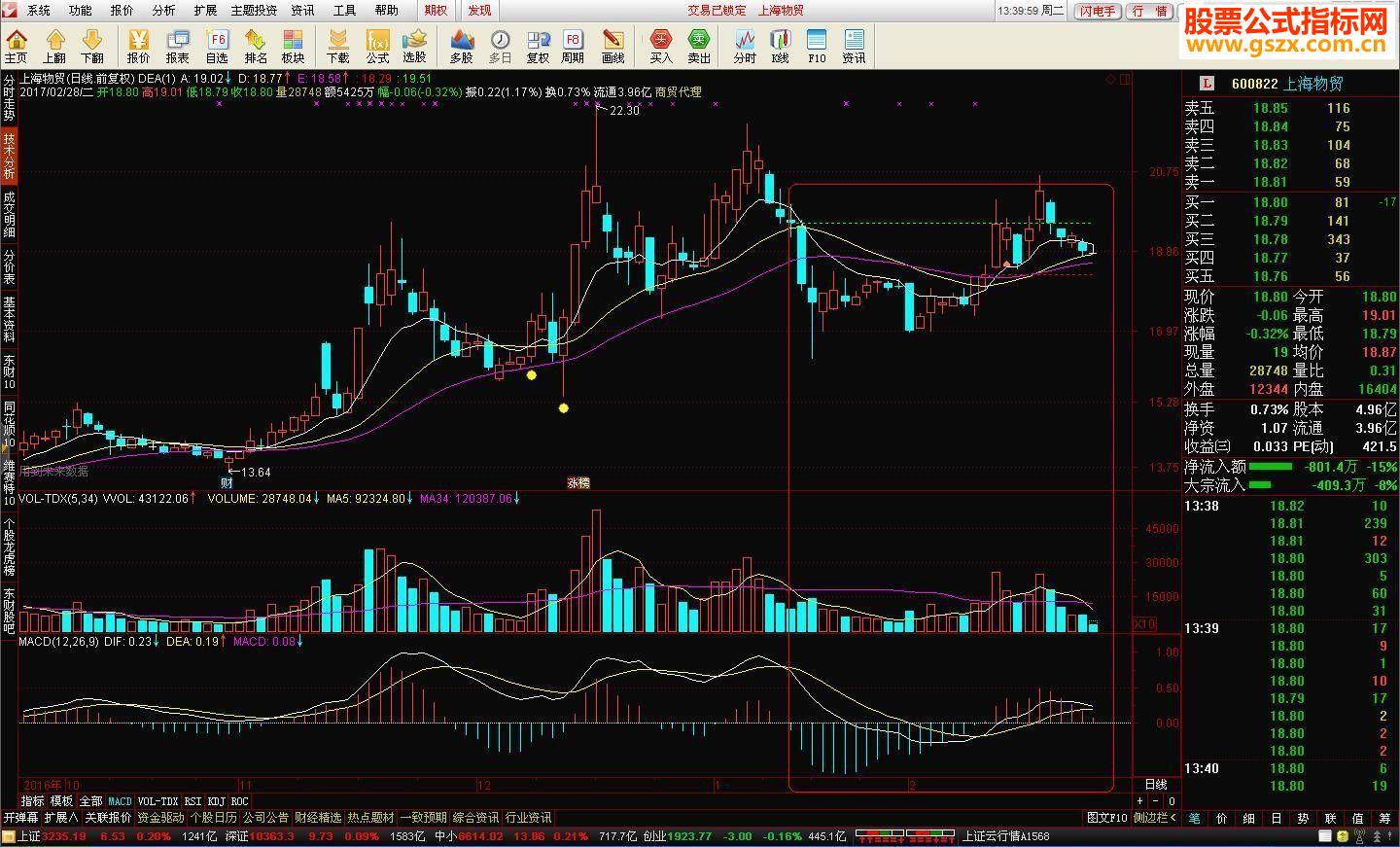
Task: Open the 帮助 menu
Action: (x=386, y=11)
